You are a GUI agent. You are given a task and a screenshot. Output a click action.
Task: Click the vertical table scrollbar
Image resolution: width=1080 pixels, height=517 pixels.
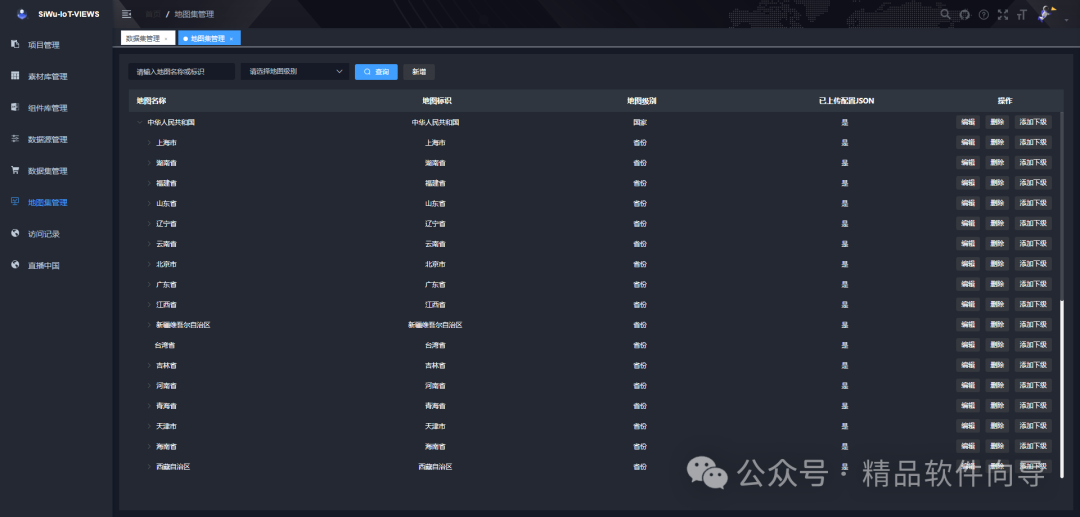click(1061, 387)
